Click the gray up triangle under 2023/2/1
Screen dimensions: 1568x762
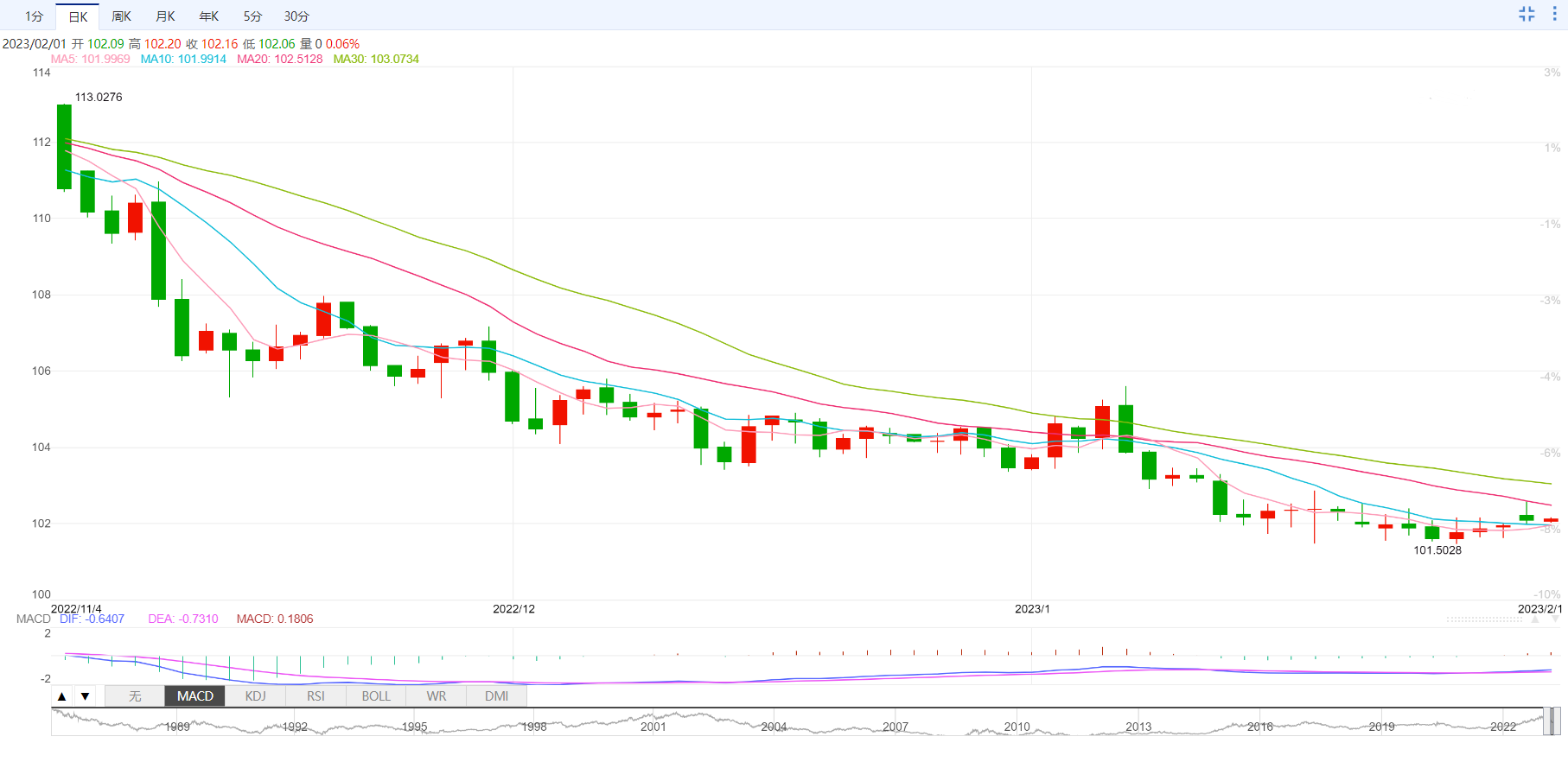click(1535, 619)
